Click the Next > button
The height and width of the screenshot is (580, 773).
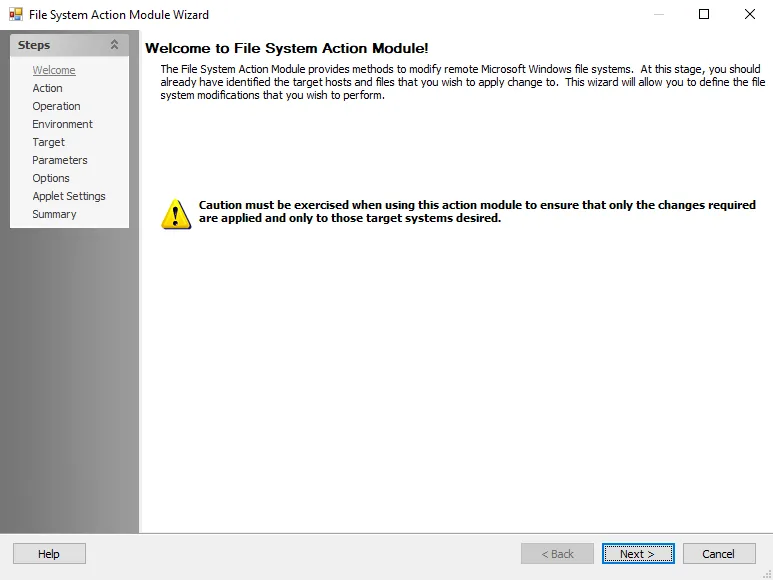pos(638,553)
